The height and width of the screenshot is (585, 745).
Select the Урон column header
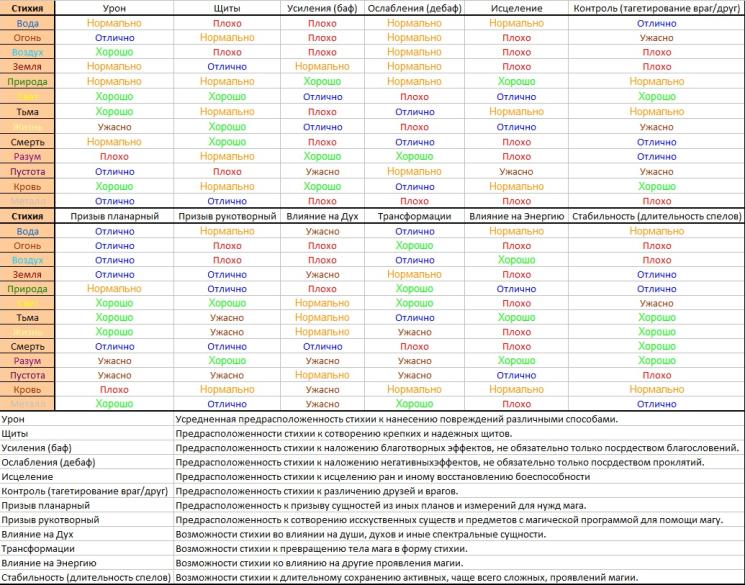(x=114, y=8)
